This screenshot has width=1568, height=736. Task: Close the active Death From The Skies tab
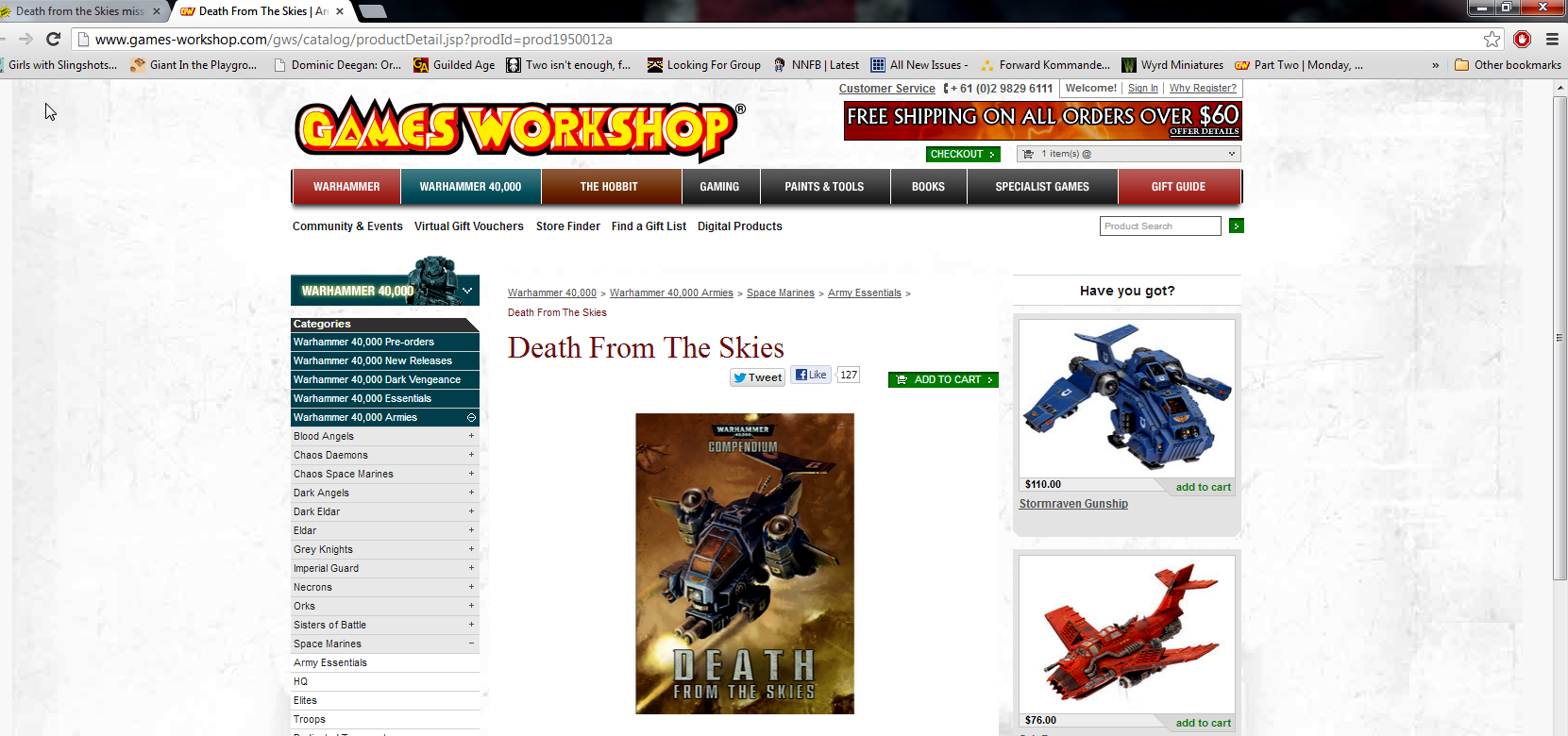click(x=340, y=11)
